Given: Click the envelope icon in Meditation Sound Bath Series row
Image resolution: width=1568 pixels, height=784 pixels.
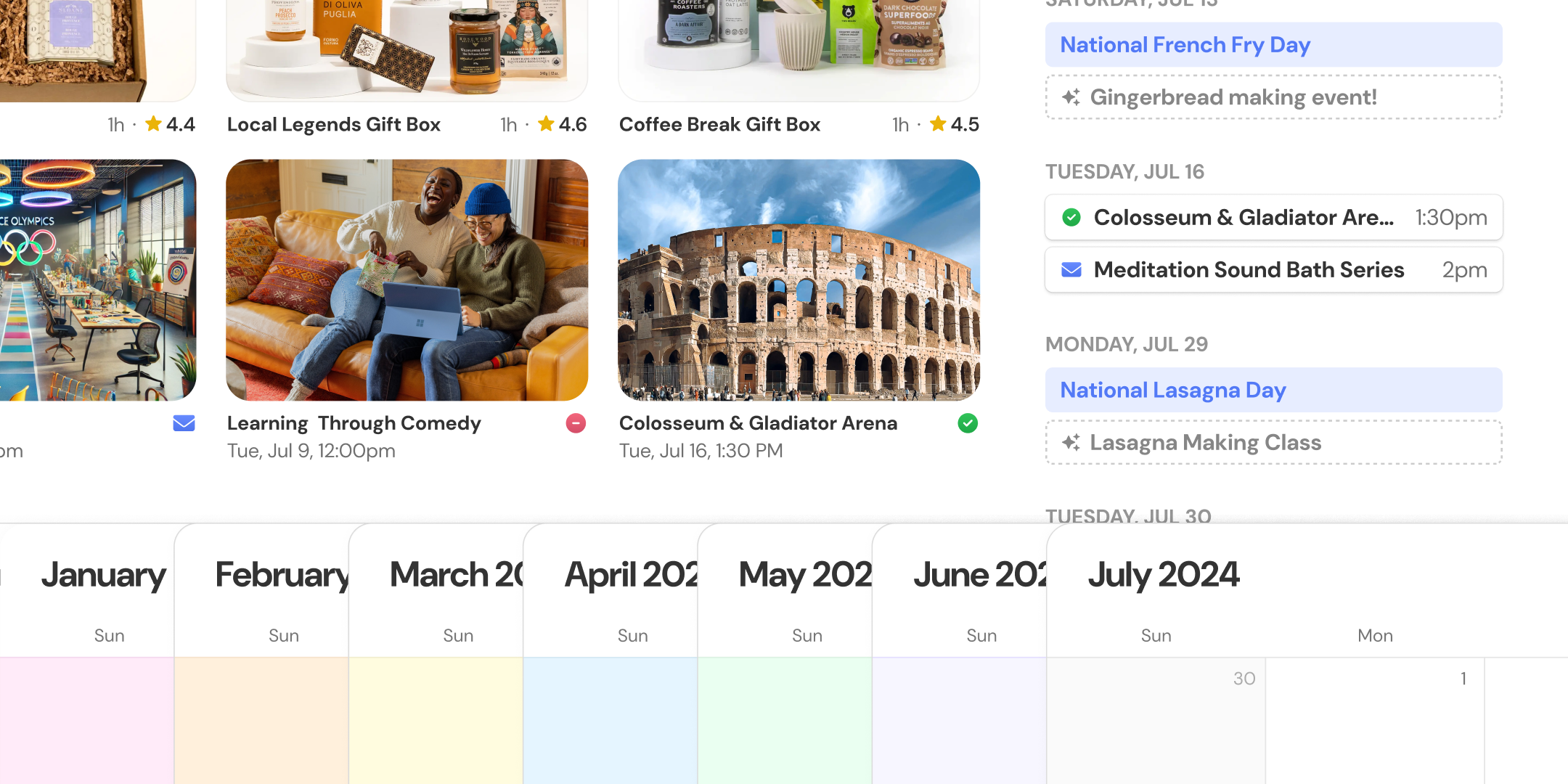Looking at the screenshot, I should click(1071, 270).
